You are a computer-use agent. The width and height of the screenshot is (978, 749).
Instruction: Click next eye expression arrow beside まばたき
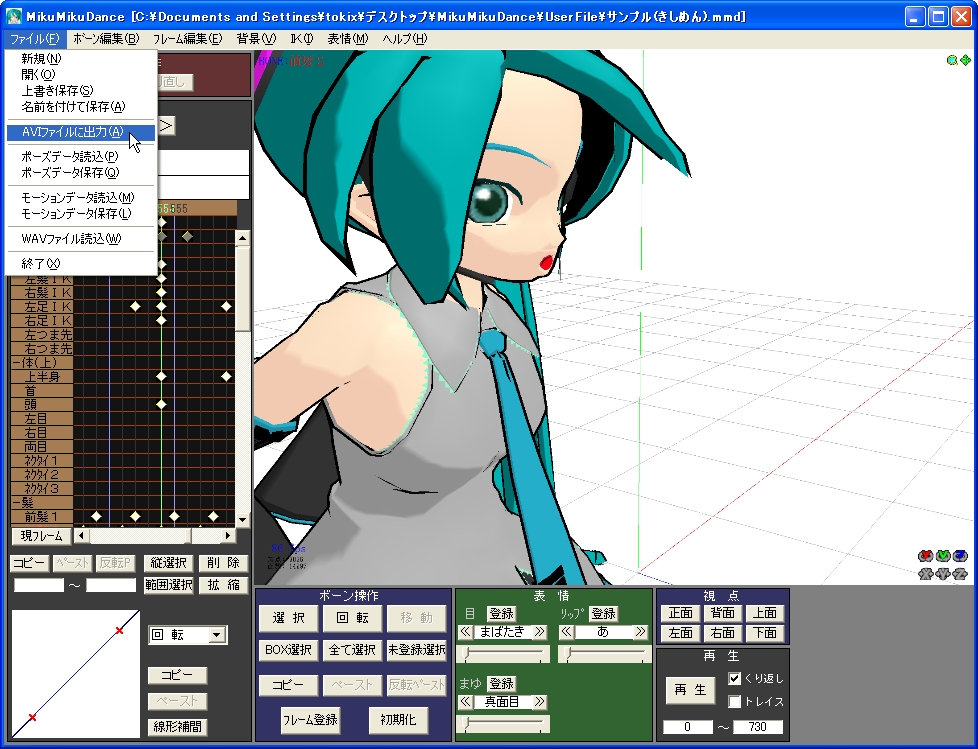pyautogui.click(x=540, y=632)
